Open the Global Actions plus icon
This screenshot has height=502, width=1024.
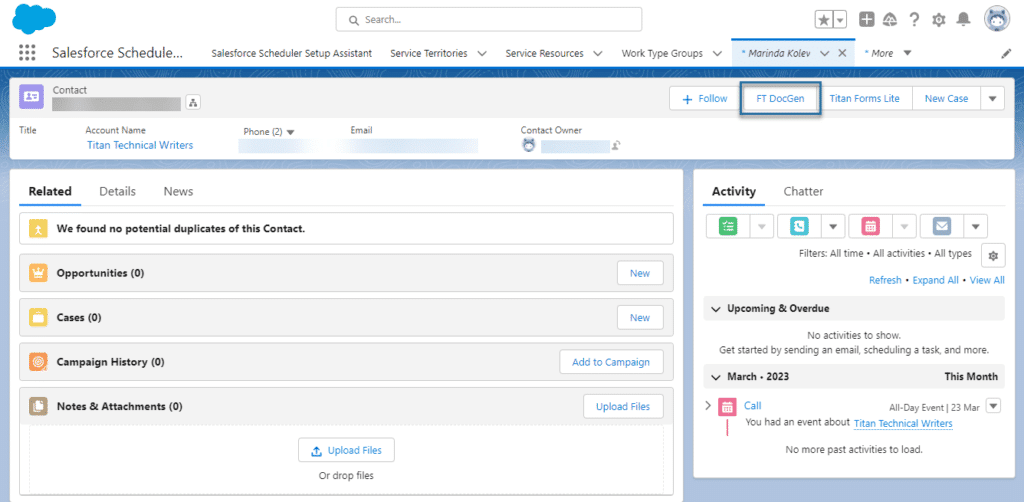[x=866, y=20]
